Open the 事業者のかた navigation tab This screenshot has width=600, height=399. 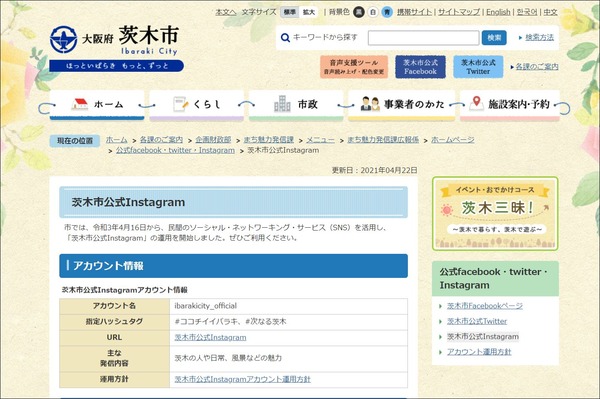pos(401,106)
